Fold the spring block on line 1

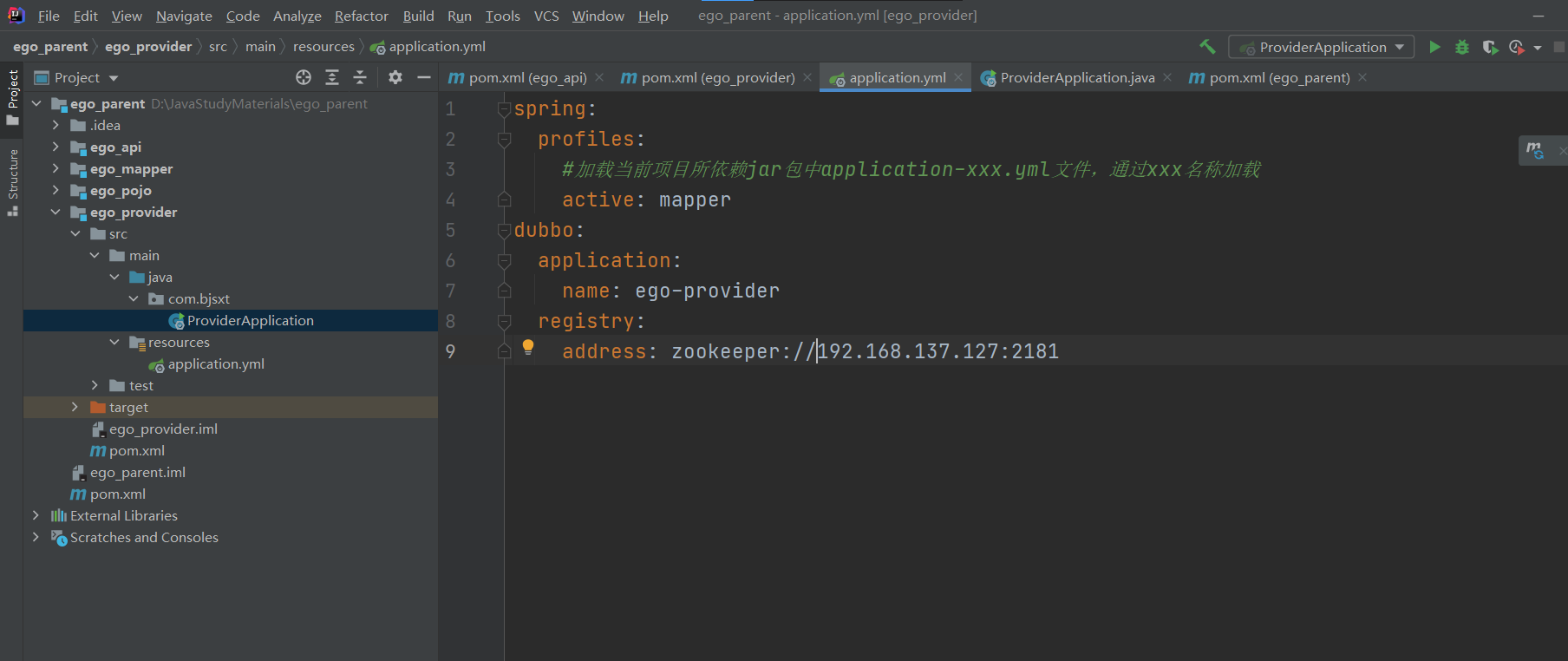tap(504, 109)
